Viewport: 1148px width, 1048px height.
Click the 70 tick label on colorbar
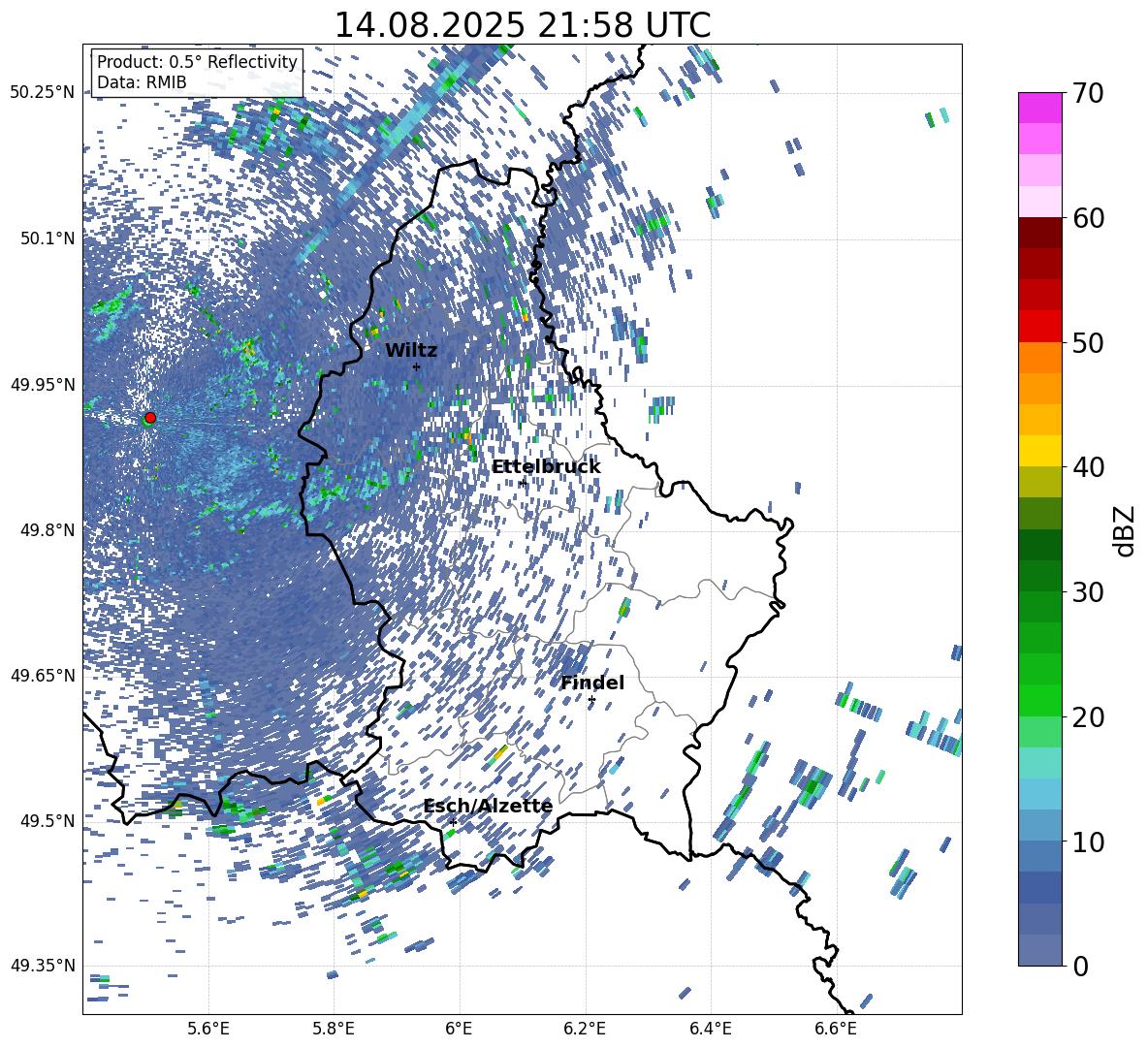click(1088, 94)
